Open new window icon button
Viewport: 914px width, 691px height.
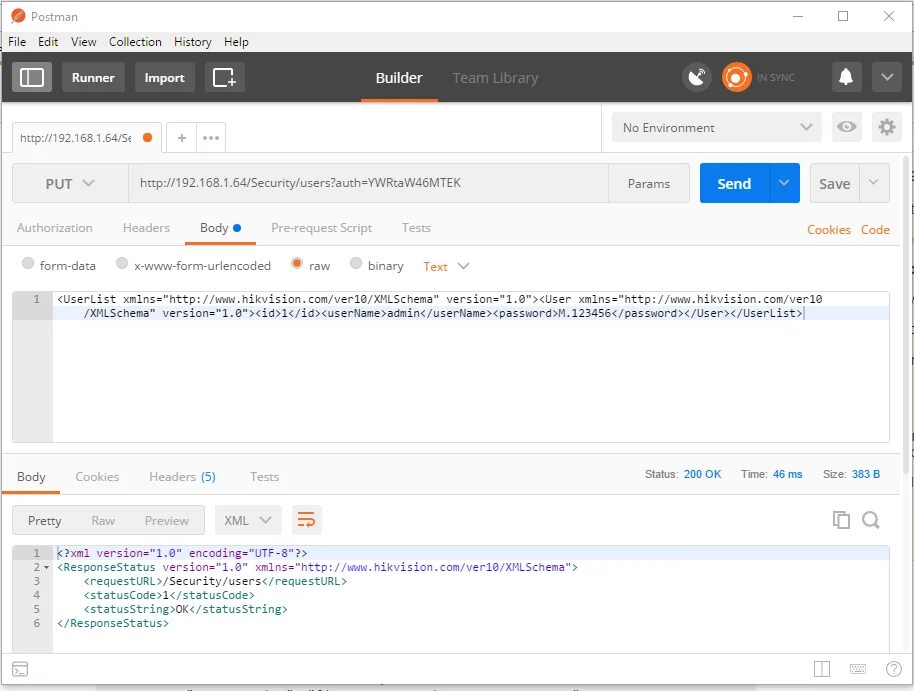click(x=224, y=78)
